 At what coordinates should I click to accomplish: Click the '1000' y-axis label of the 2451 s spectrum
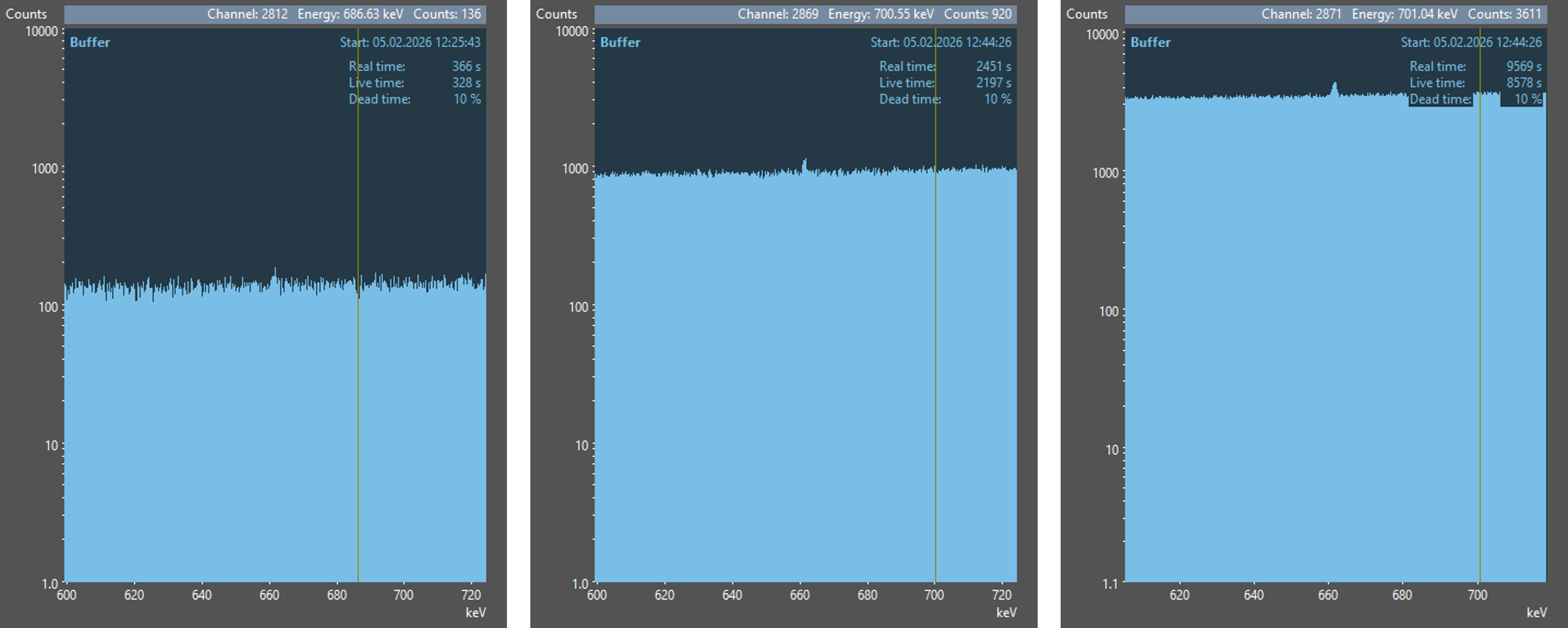pos(575,169)
